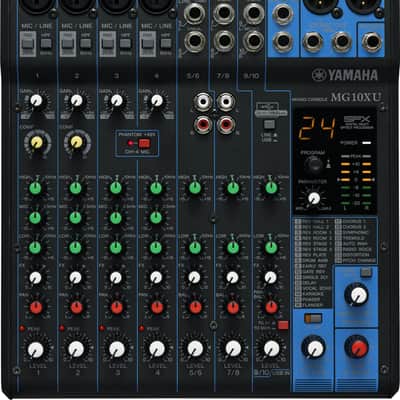Click the channel 3 red PEAK LED
The height and width of the screenshot is (400, 400).
[x=102, y=328]
